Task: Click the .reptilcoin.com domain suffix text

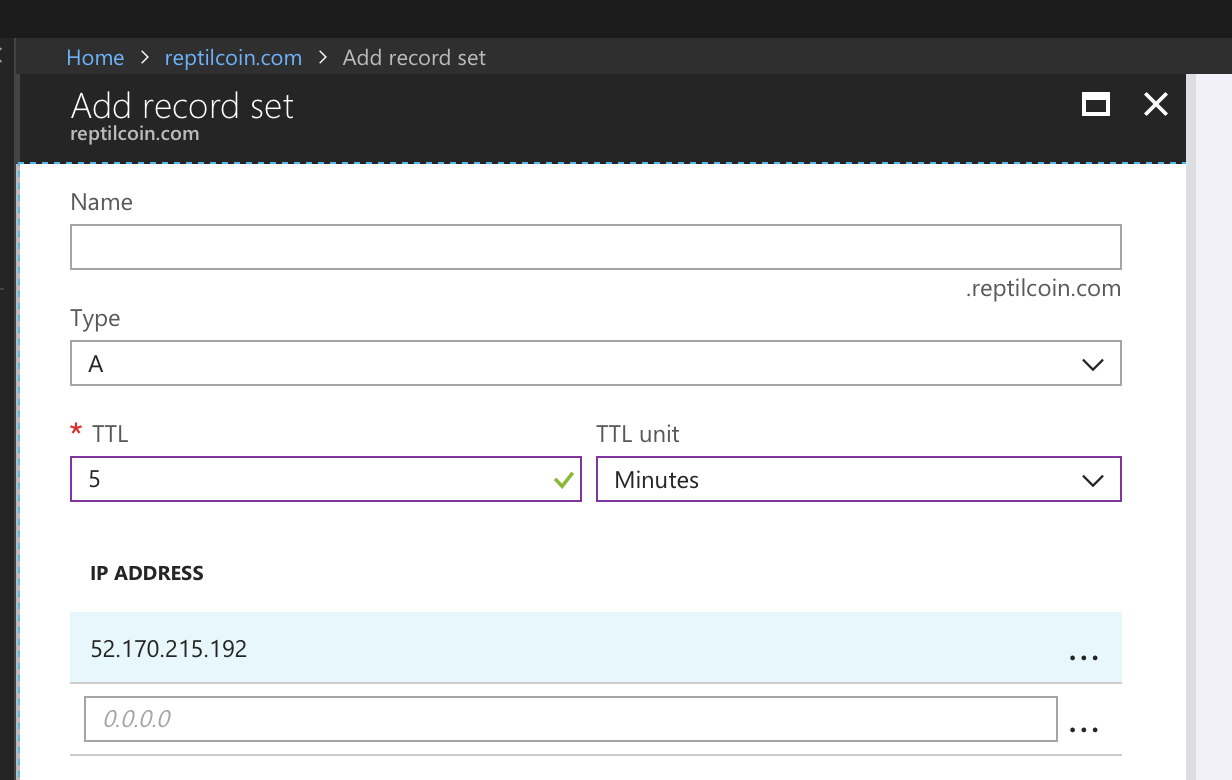Action: [x=1043, y=289]
